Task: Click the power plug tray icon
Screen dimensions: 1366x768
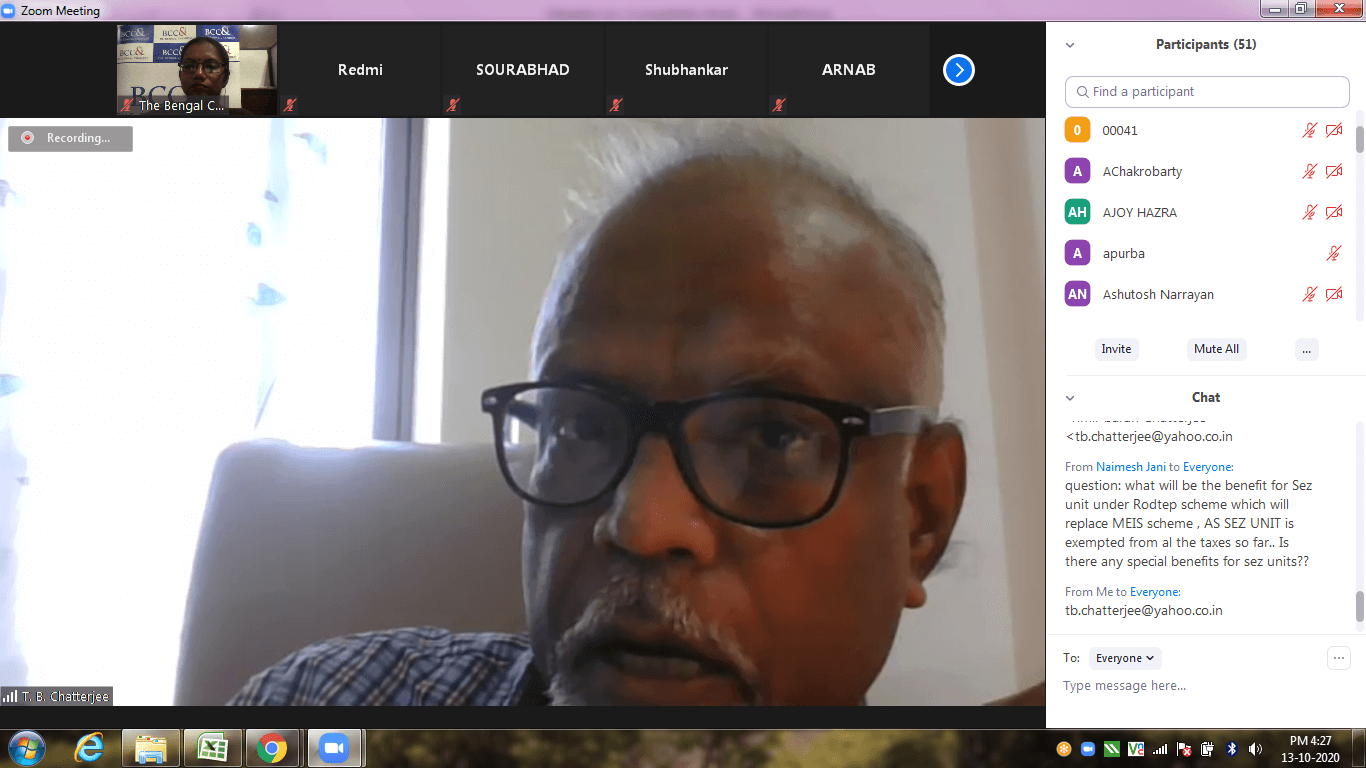Action: pyautogui.click(x=1208, y=749)
